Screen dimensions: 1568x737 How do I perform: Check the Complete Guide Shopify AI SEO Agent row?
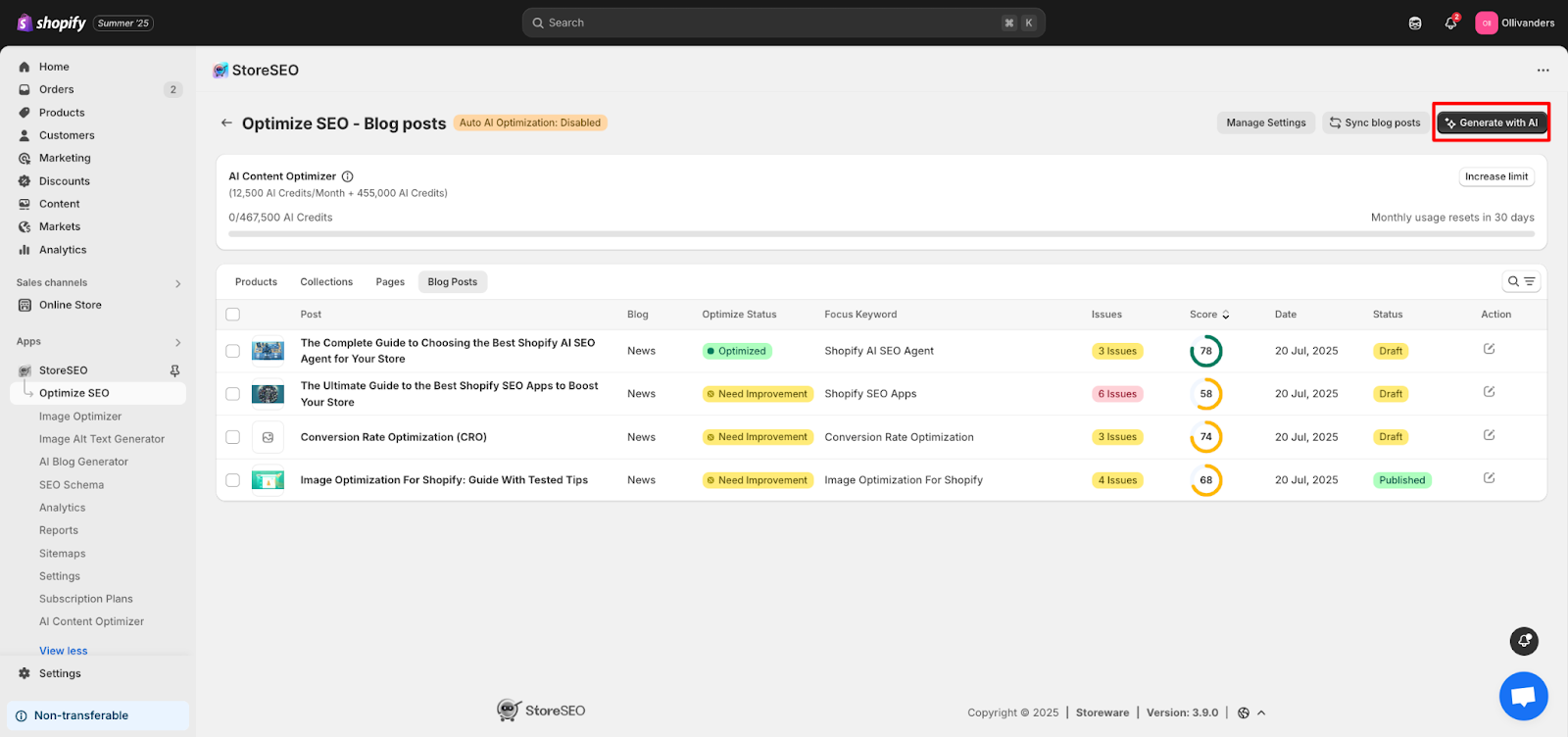coord(232,351)
